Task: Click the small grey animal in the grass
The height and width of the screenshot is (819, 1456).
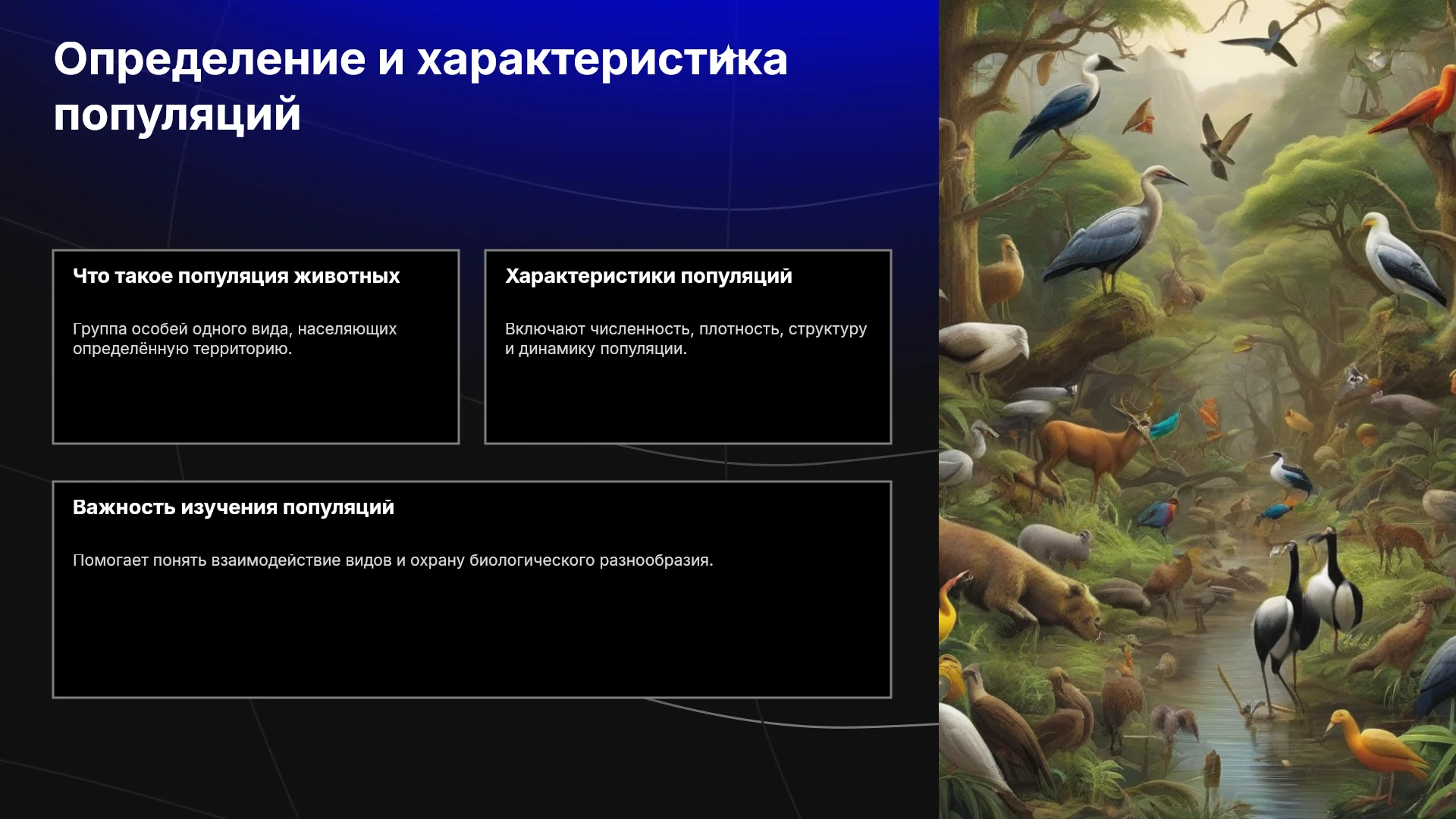Action: click(1056, 543)
